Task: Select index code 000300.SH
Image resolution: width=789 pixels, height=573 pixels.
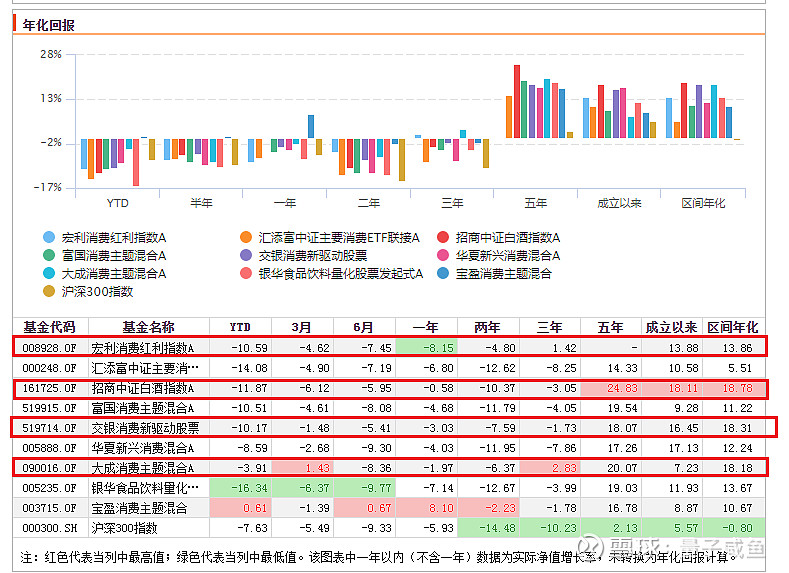Action: [x=49, y=528]
